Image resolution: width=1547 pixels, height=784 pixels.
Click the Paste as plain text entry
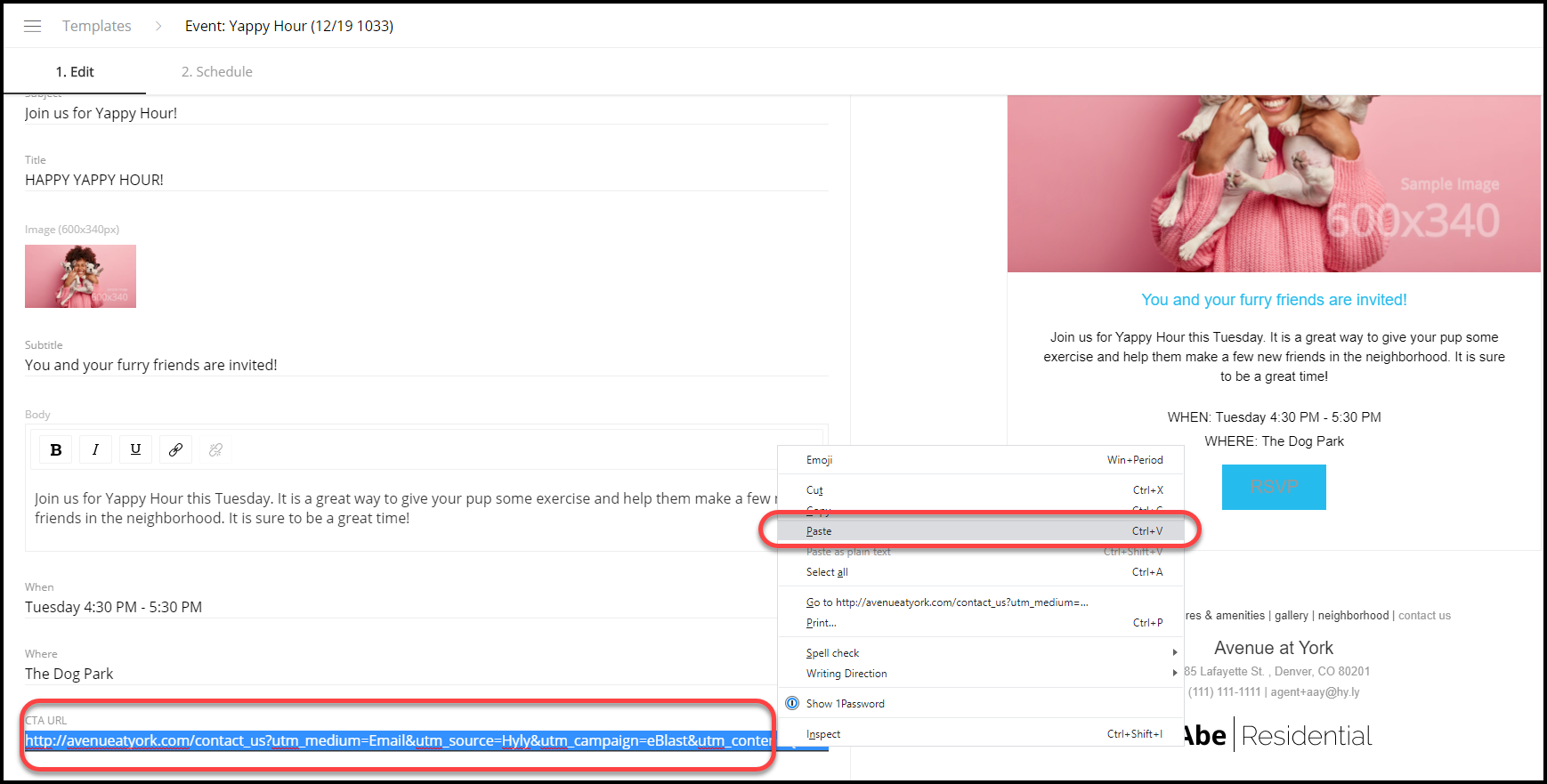coord(981,552)
